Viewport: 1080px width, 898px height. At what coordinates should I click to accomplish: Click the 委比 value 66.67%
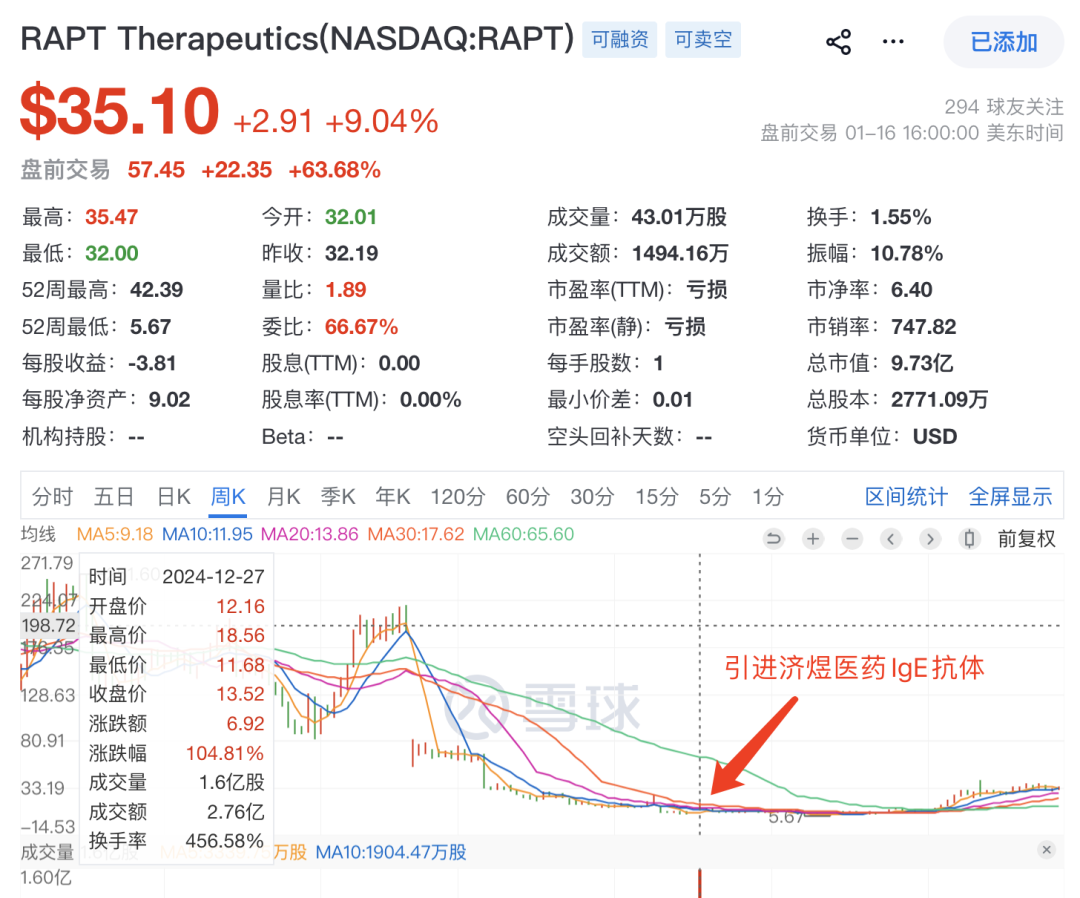pyautogui.click(x=362, y=326)
